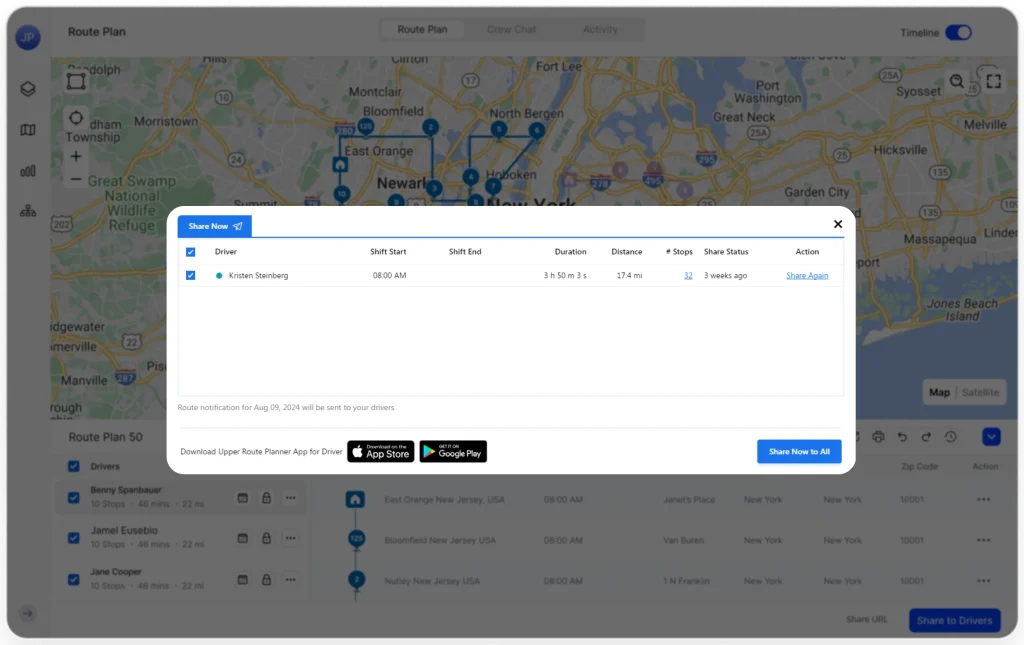This screenshot has width=1024, height=645.
Task: Click the undo icon
Action: click(x=902, y=437)
